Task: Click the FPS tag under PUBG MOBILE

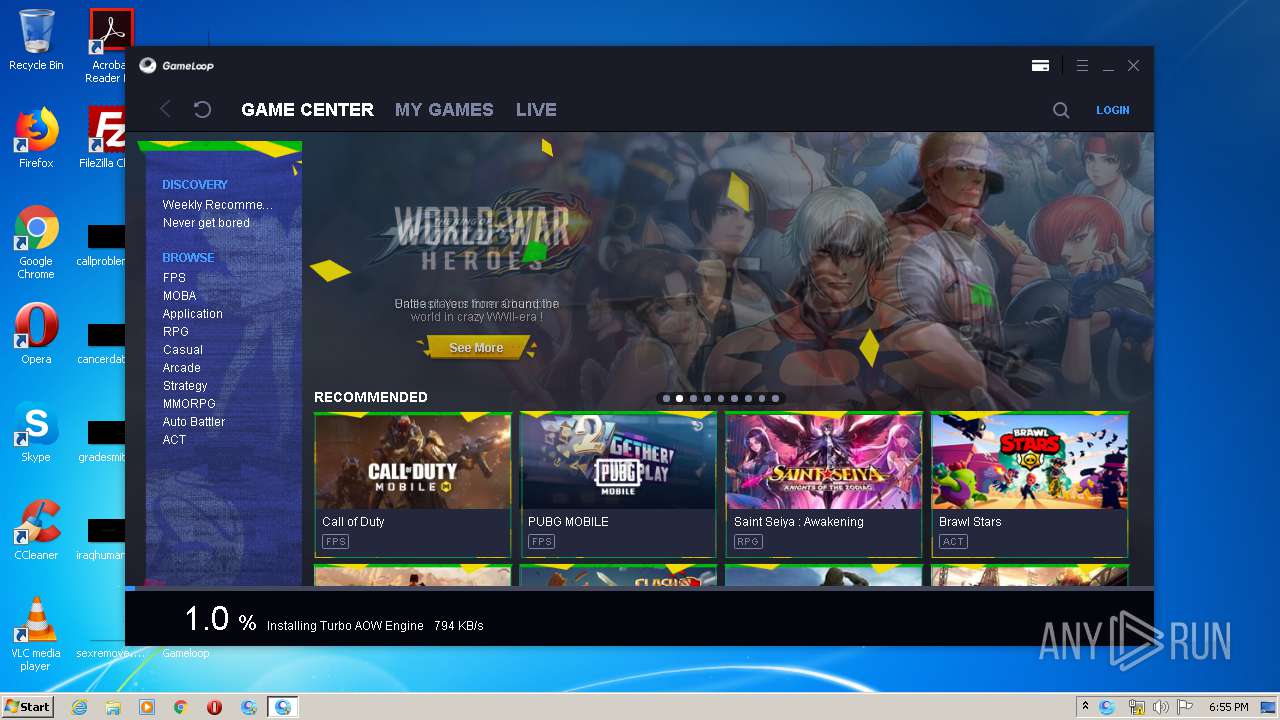Action: pyautogui.click(x=541, y=542)
